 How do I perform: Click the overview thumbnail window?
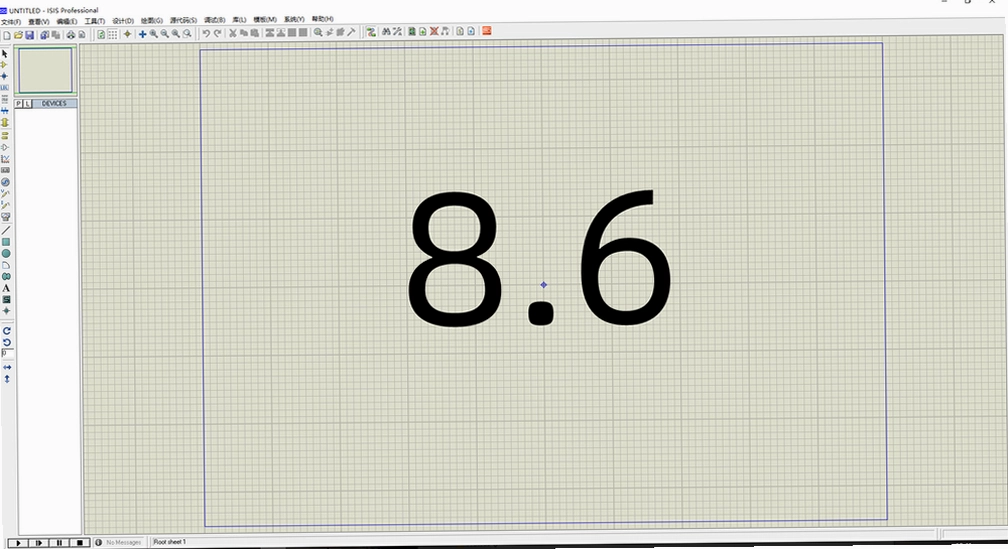click(x=45, y=70)
